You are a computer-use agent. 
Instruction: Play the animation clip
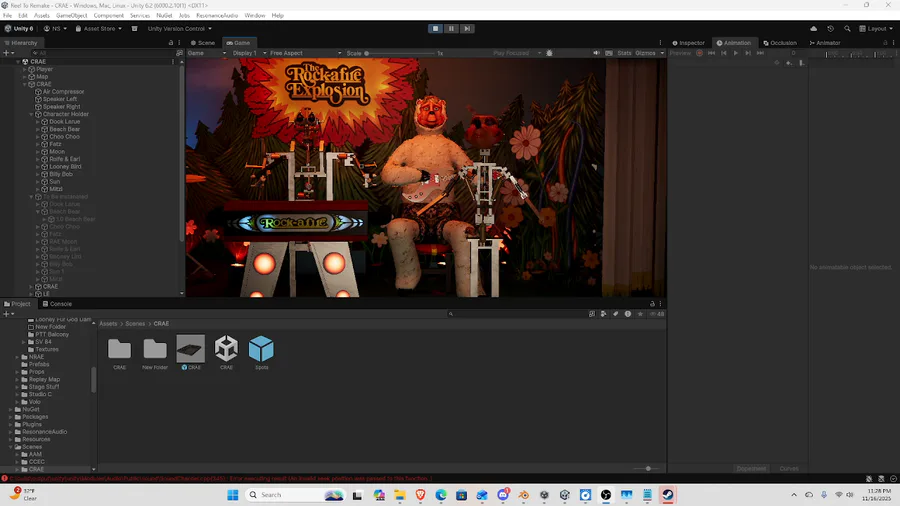pos(736,53)
